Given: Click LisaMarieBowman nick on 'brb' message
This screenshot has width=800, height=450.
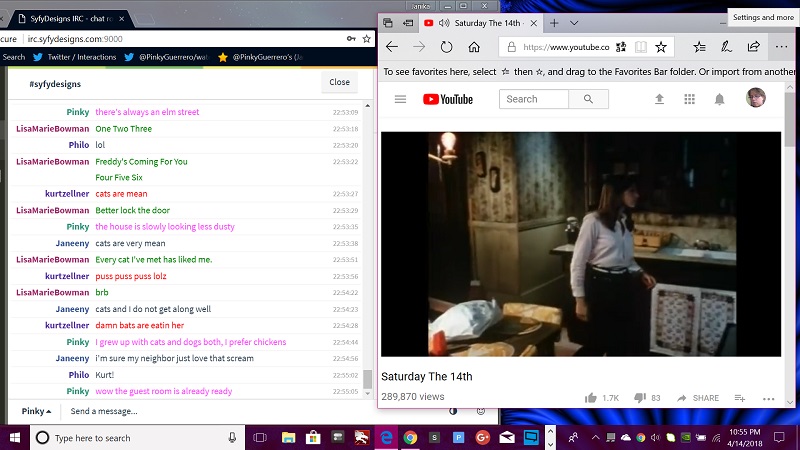Looking at the screenshot, I should [x=53, y=292].
